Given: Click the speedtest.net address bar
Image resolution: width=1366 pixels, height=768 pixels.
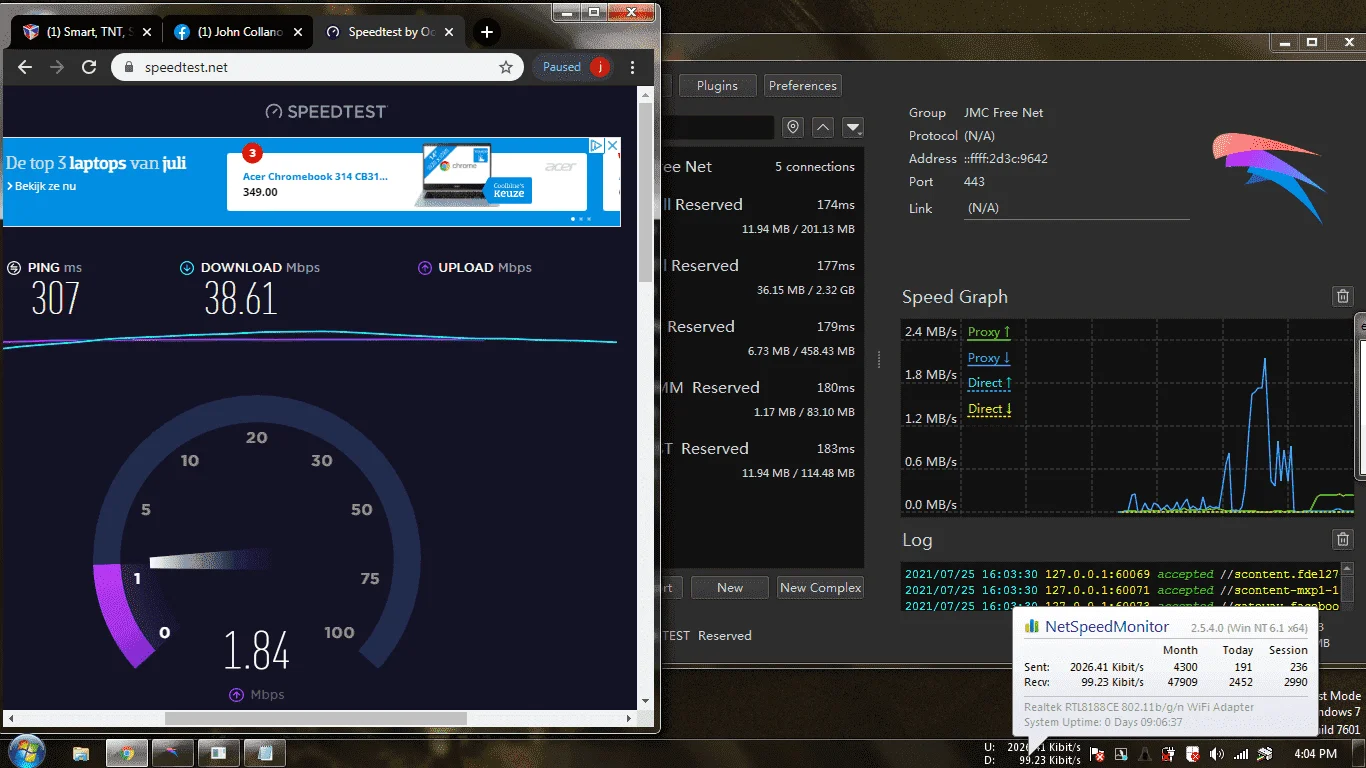Looking at the screenshot, I should 318,67.
